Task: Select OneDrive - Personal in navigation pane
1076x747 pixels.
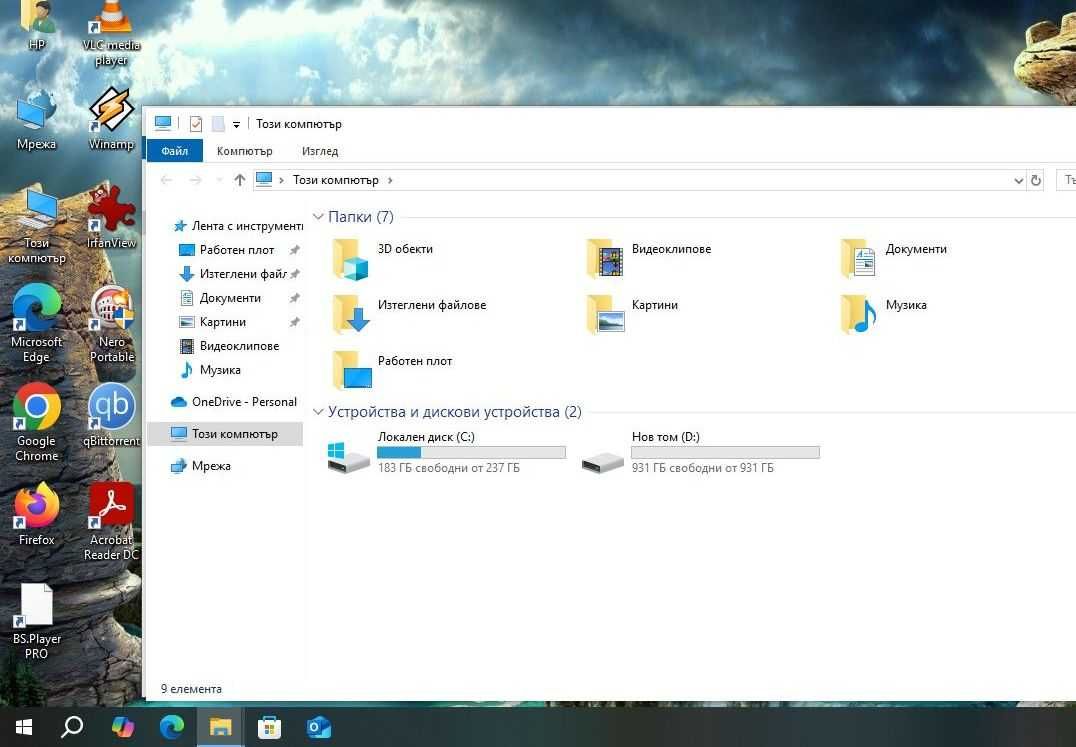Action: click(x=233, y=402)
